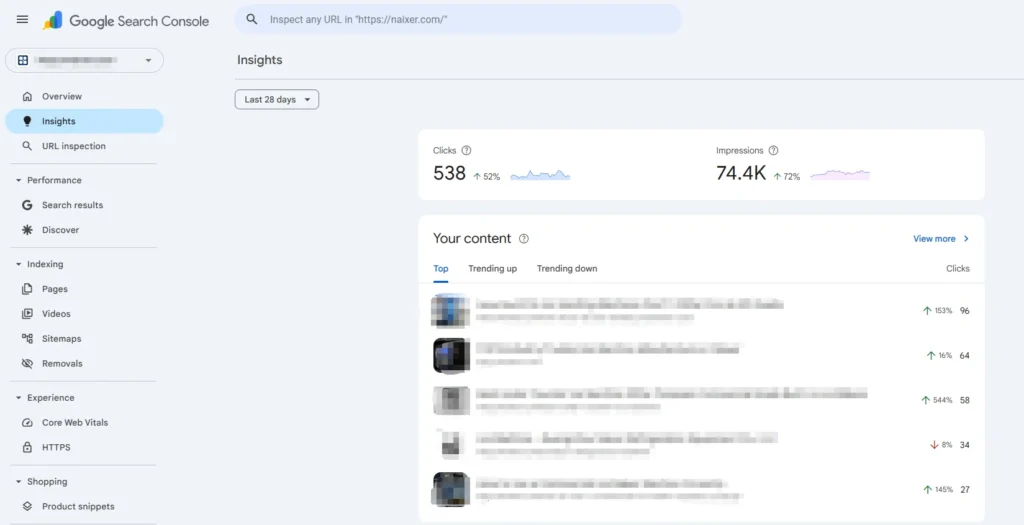Click View more in Your content
1024x525 pixels.
tap(934, 239)
